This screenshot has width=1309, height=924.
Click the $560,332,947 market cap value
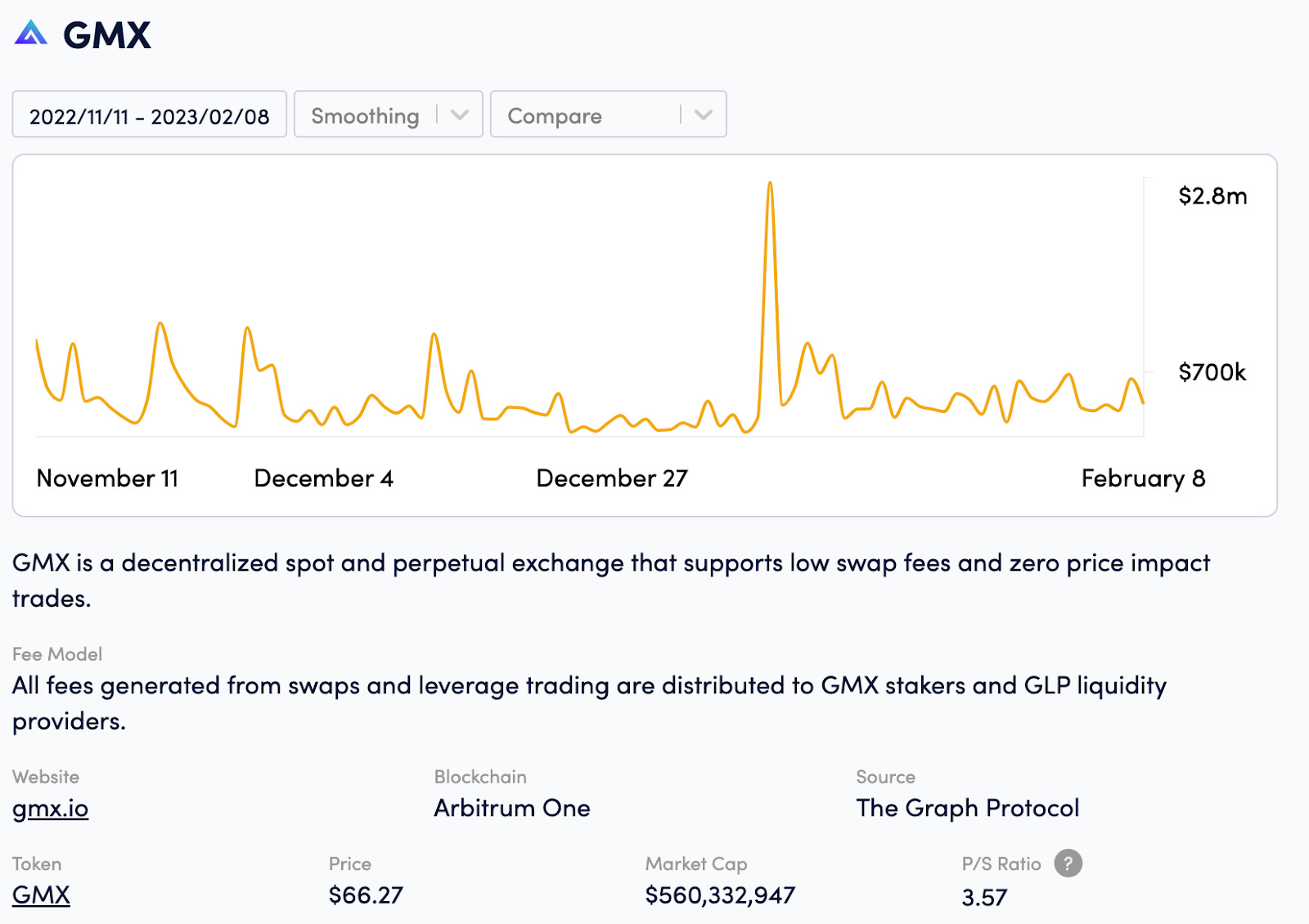[720, 895]
